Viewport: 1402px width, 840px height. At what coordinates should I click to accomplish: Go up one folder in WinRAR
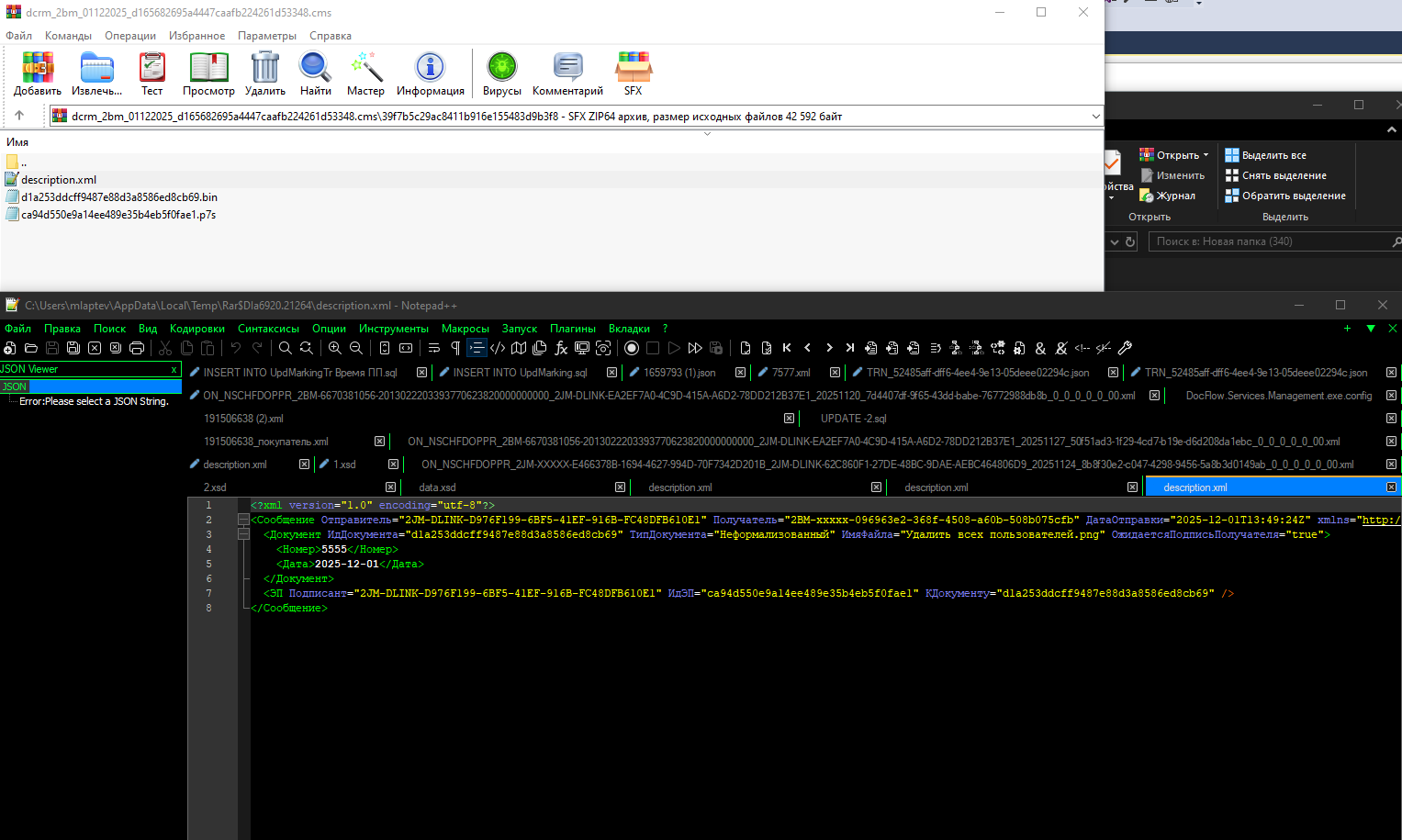19,116
